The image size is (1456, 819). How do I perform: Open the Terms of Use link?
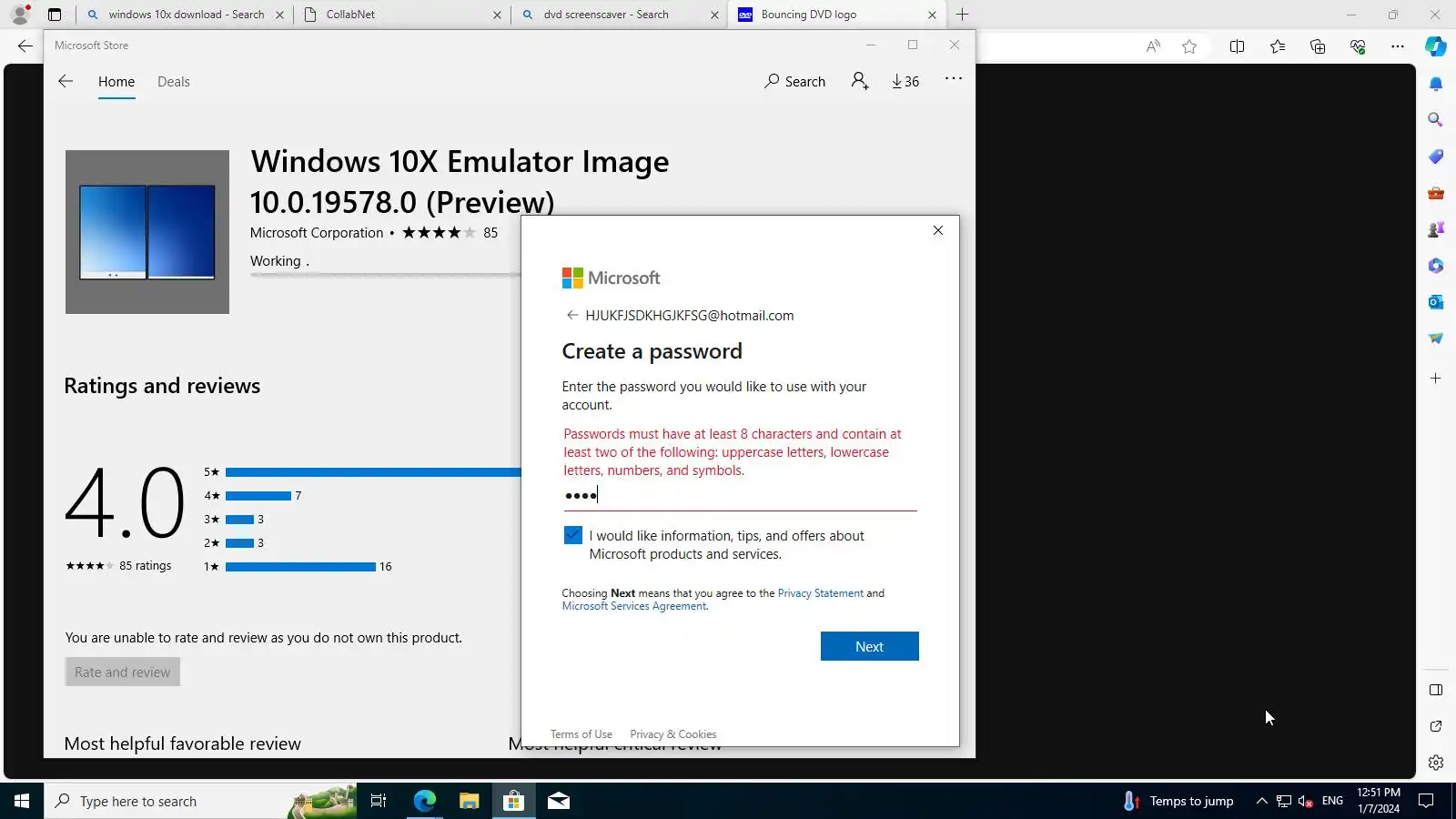pos(581,734)
